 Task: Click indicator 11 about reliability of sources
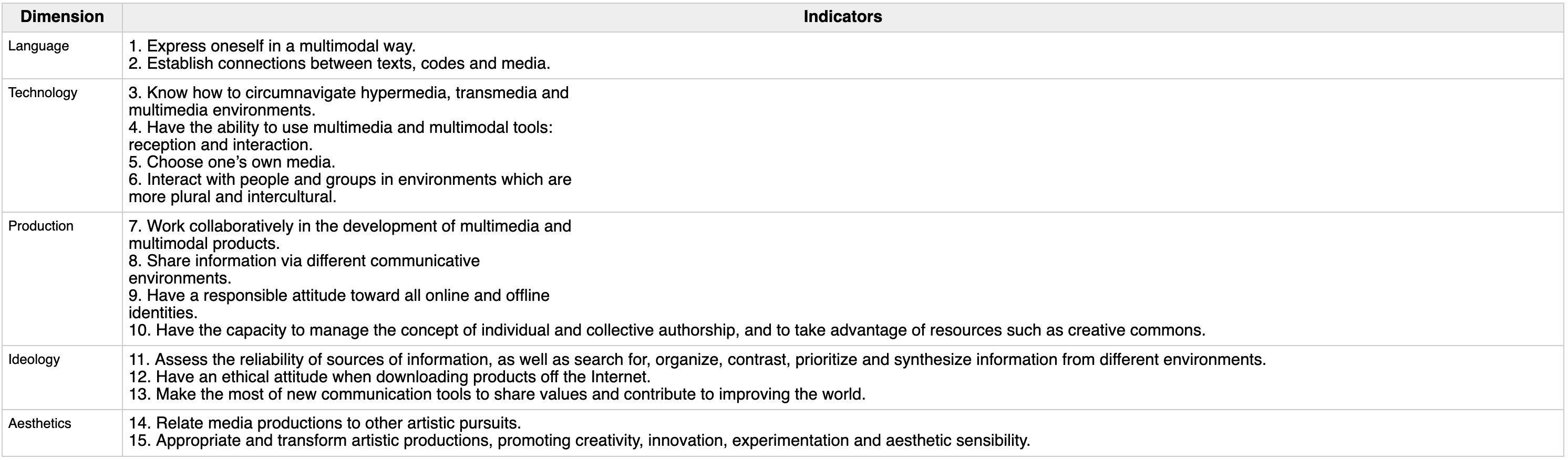click(x=697, y=360)
